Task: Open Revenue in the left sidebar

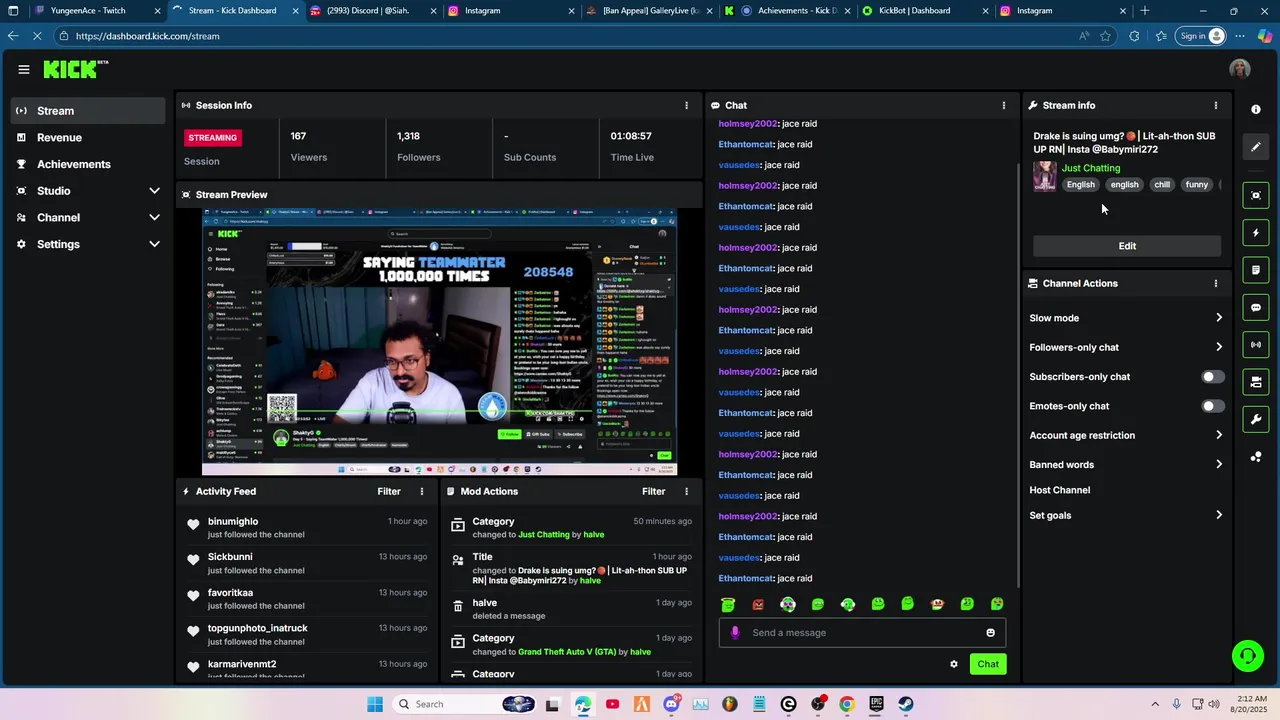Action: pos(88,137)
